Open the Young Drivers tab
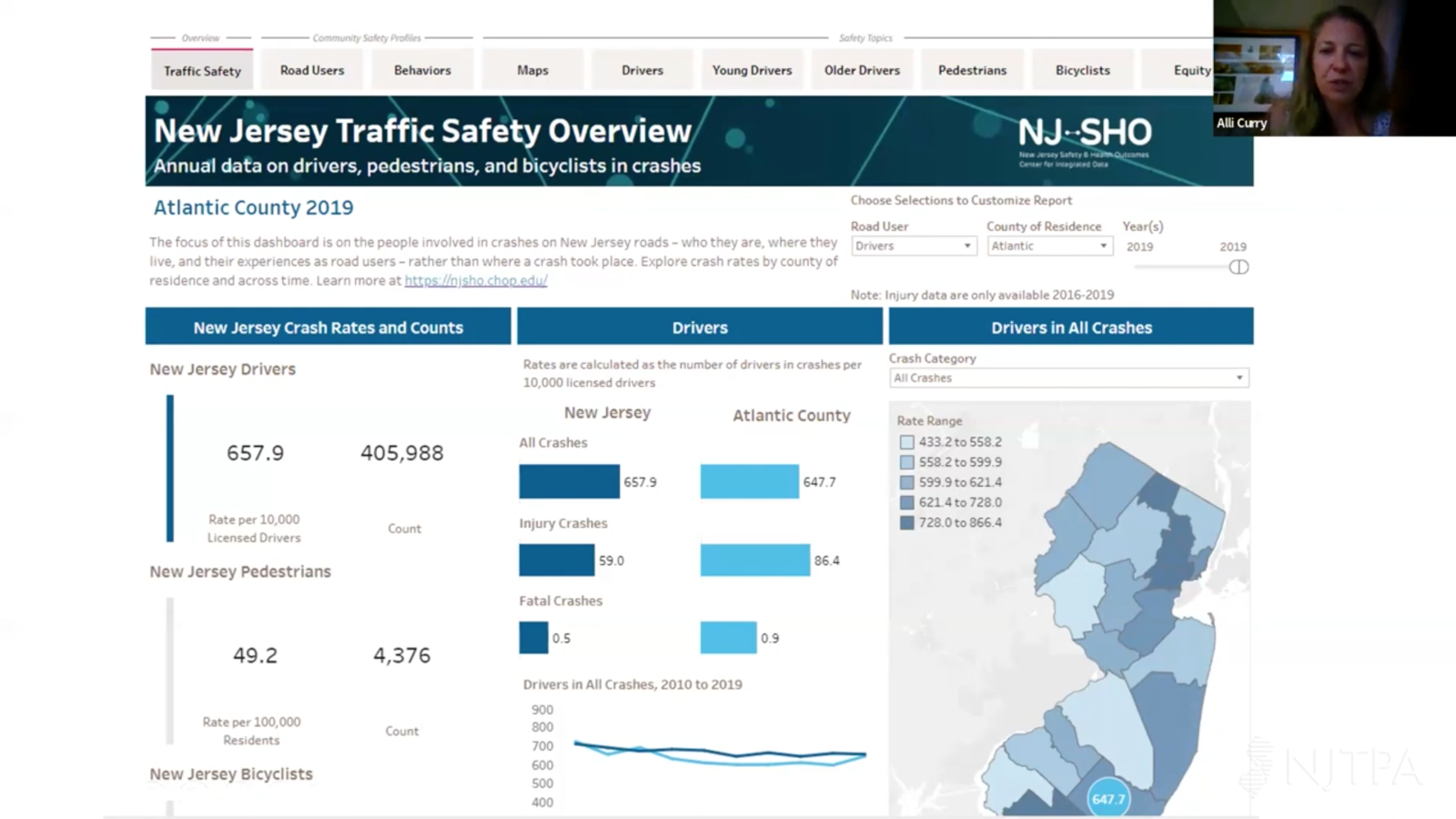Image resolution: width=1456 pixels, height=819 pixels. pyautogui.click(x=752, y=69)
